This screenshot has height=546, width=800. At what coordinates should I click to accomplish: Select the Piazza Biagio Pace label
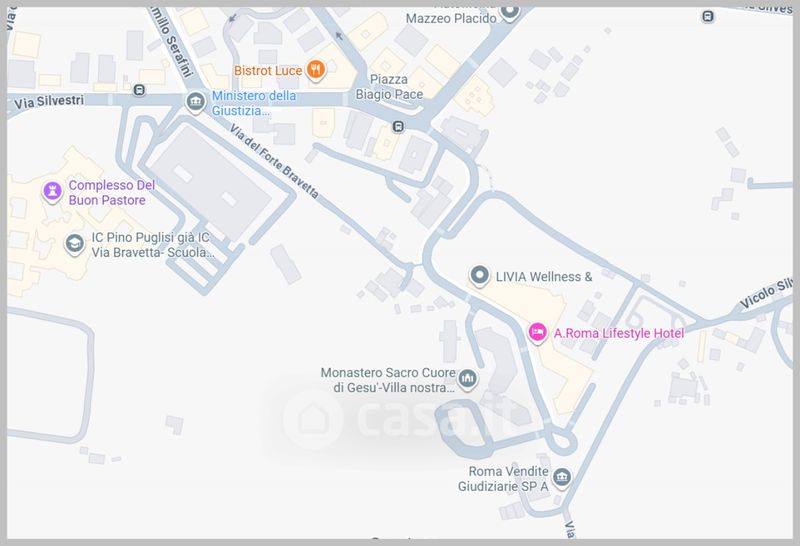point(389,87)
